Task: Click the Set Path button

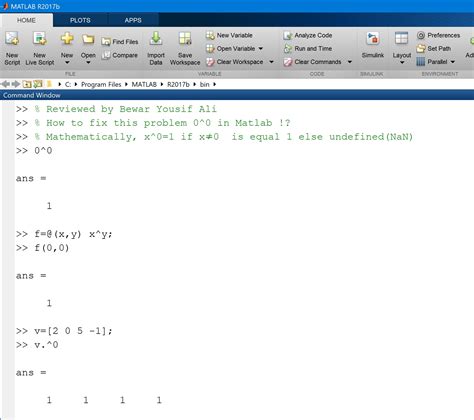Action: (x=434, y=48)
